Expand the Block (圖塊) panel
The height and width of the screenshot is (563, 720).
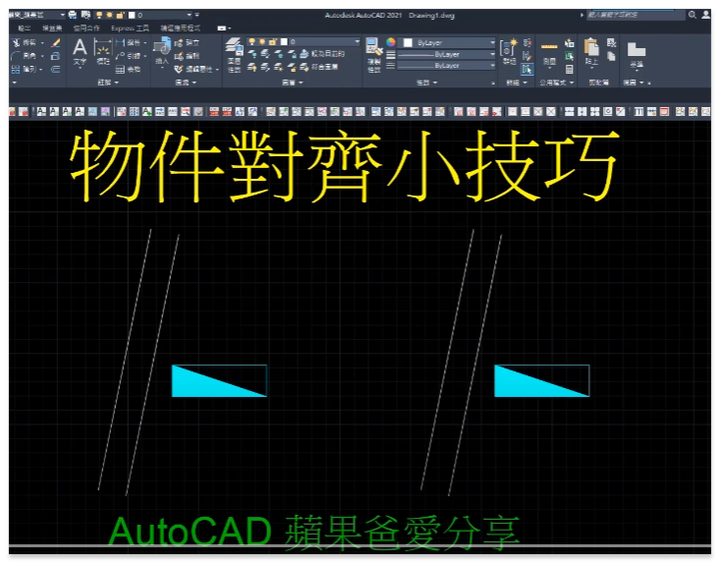[x=186, y=82]
